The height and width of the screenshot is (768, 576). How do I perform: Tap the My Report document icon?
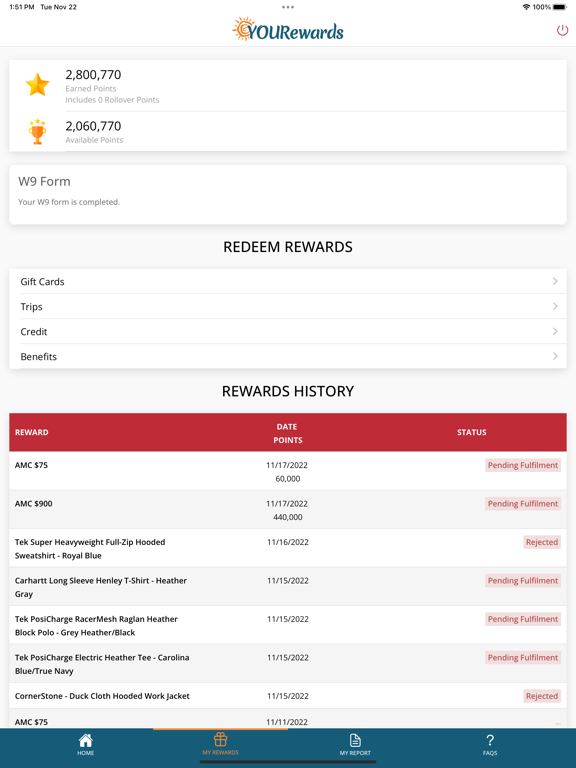click(x=355, y=740)
